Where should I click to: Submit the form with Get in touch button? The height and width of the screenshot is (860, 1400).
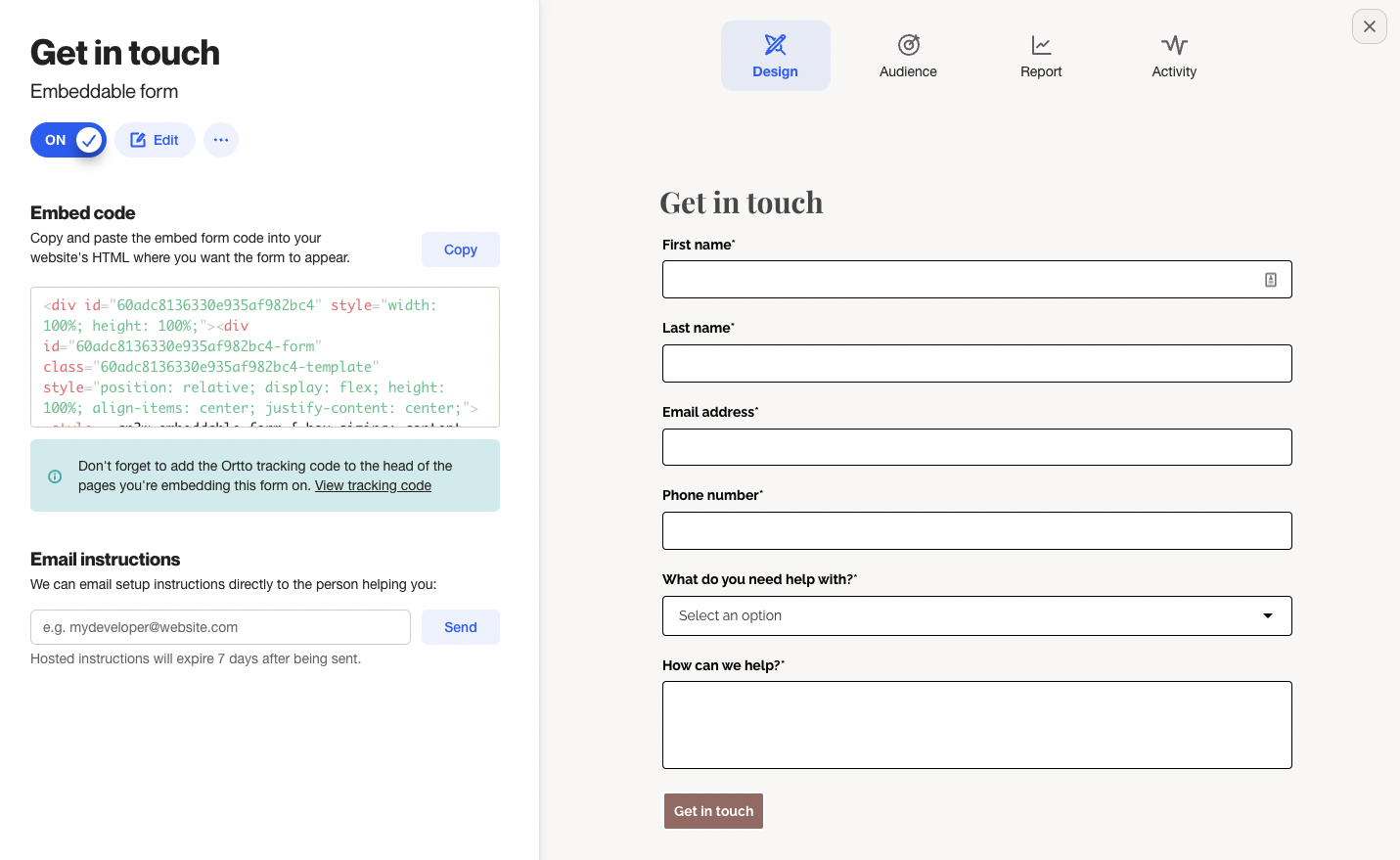[x=713, y=811]
